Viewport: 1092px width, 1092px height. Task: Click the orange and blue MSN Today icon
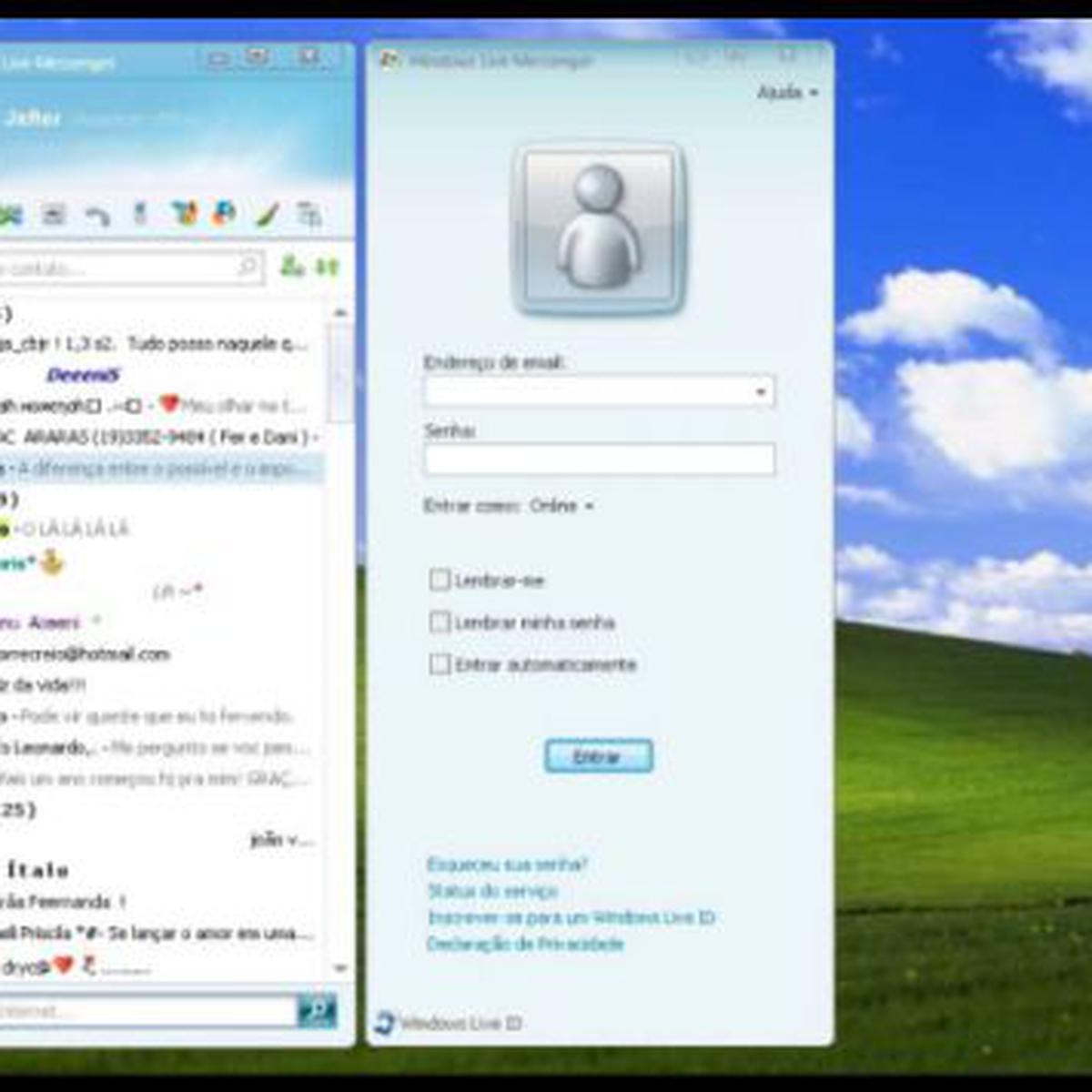click(x=224, y=214)
